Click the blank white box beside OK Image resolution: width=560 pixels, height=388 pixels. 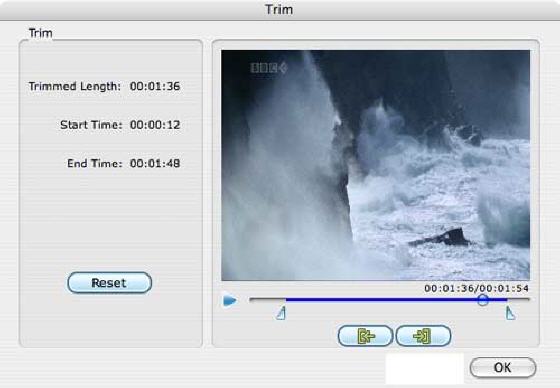point(424,368)
